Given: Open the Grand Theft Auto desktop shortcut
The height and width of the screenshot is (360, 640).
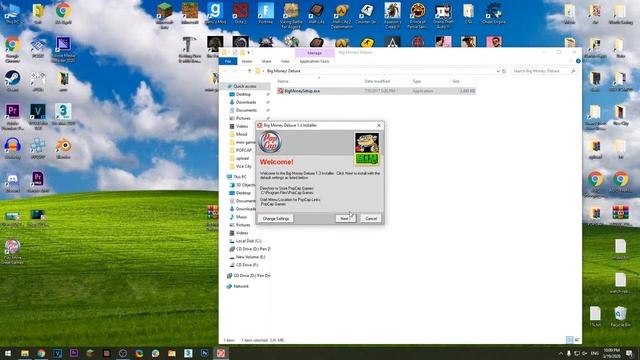Looking at the screenshot, I should pos(443,15).
